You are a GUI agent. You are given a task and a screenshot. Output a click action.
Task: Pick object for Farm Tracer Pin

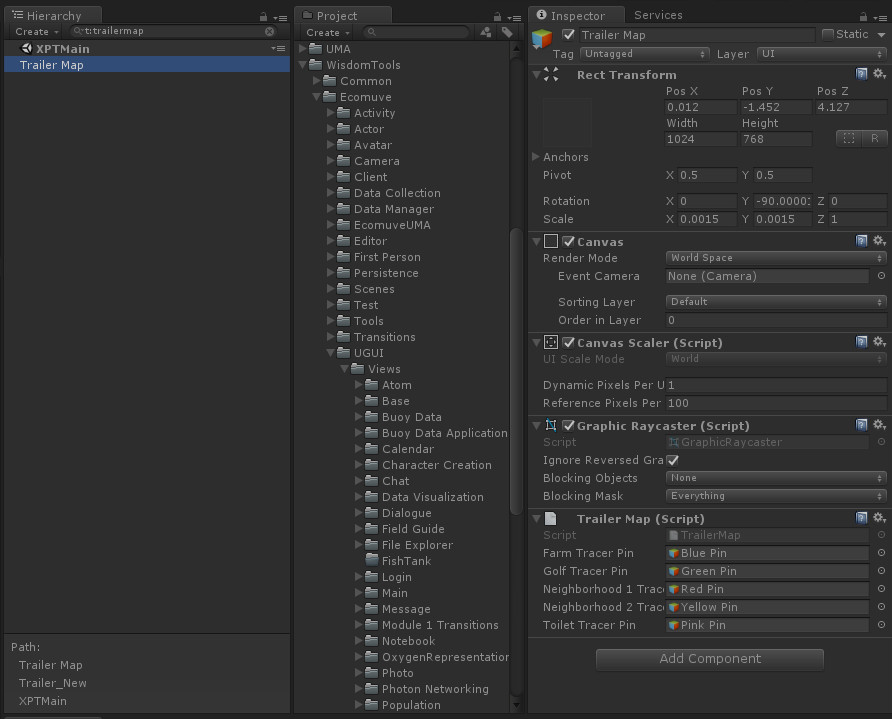881,553
